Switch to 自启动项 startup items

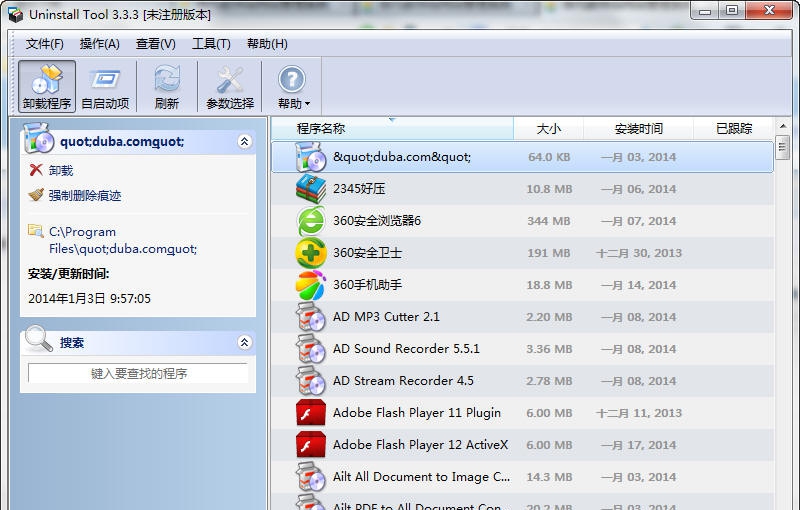point(105,86)
